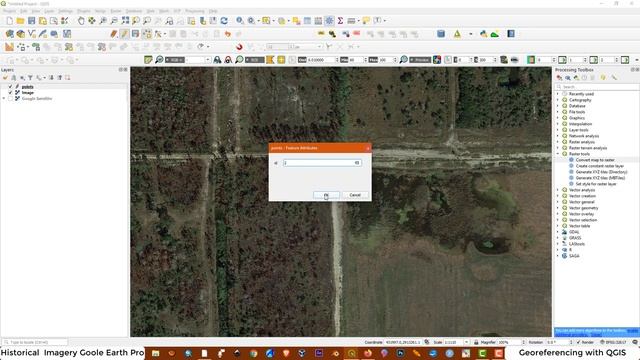
Task: Collapse the Raster tools group
Action: point(558,154)
